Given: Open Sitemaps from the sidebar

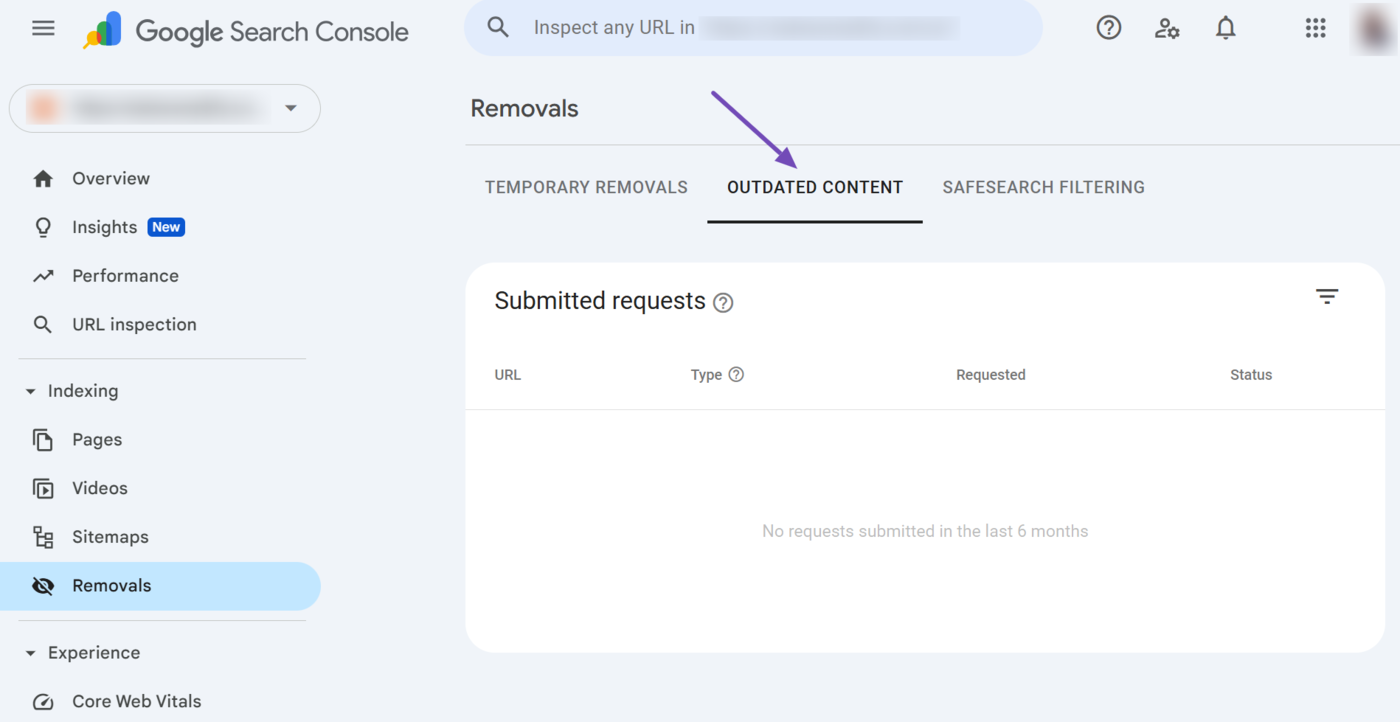Looking at the screenshot, I should pos(110,537).
